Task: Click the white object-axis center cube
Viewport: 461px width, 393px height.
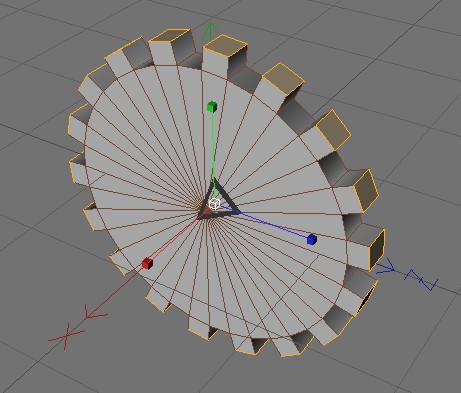Action: [214, 203]
